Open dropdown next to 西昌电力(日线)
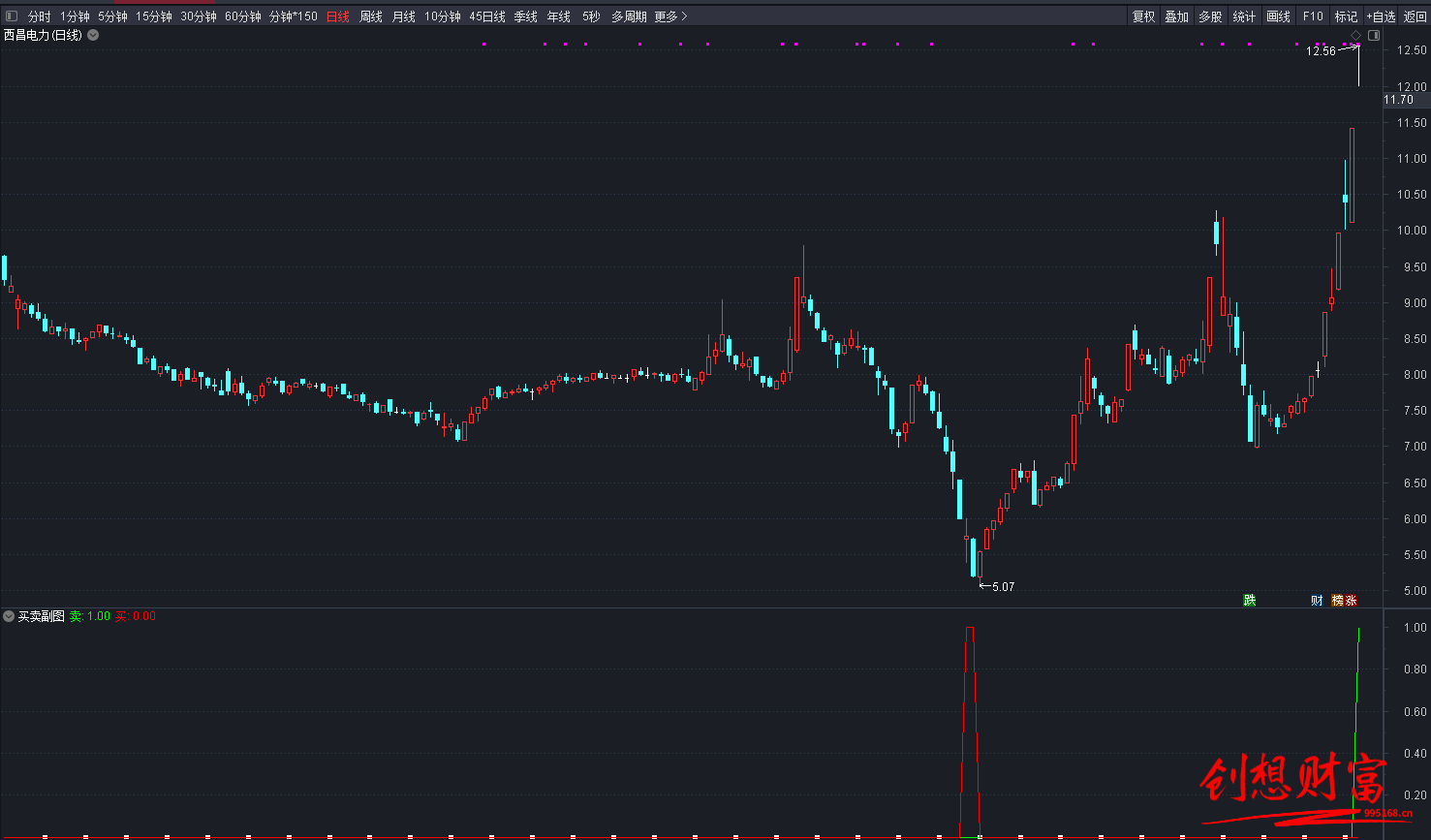 click(x=93, y=35)
